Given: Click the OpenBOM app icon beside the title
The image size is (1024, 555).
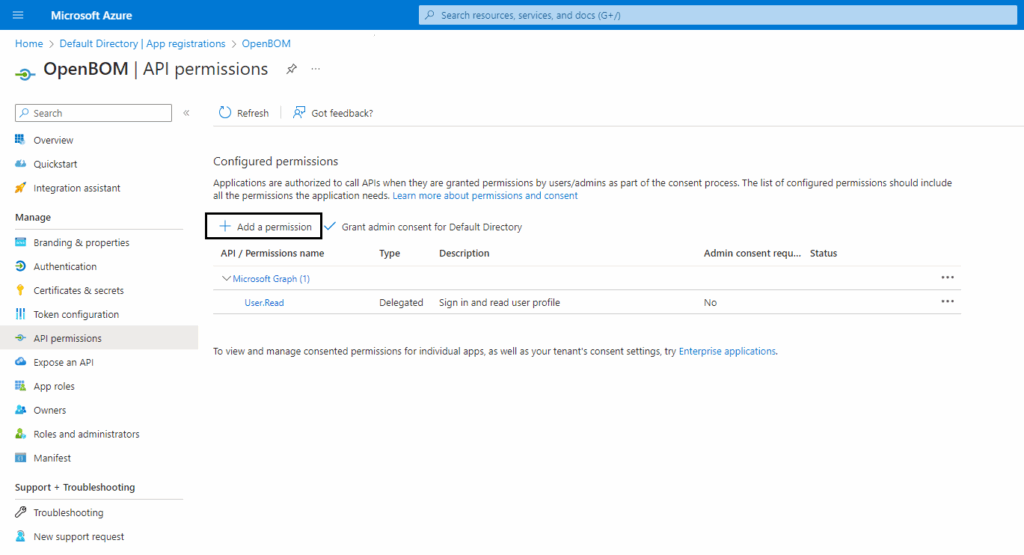Looking at the screenshot, I should [25, 74].
